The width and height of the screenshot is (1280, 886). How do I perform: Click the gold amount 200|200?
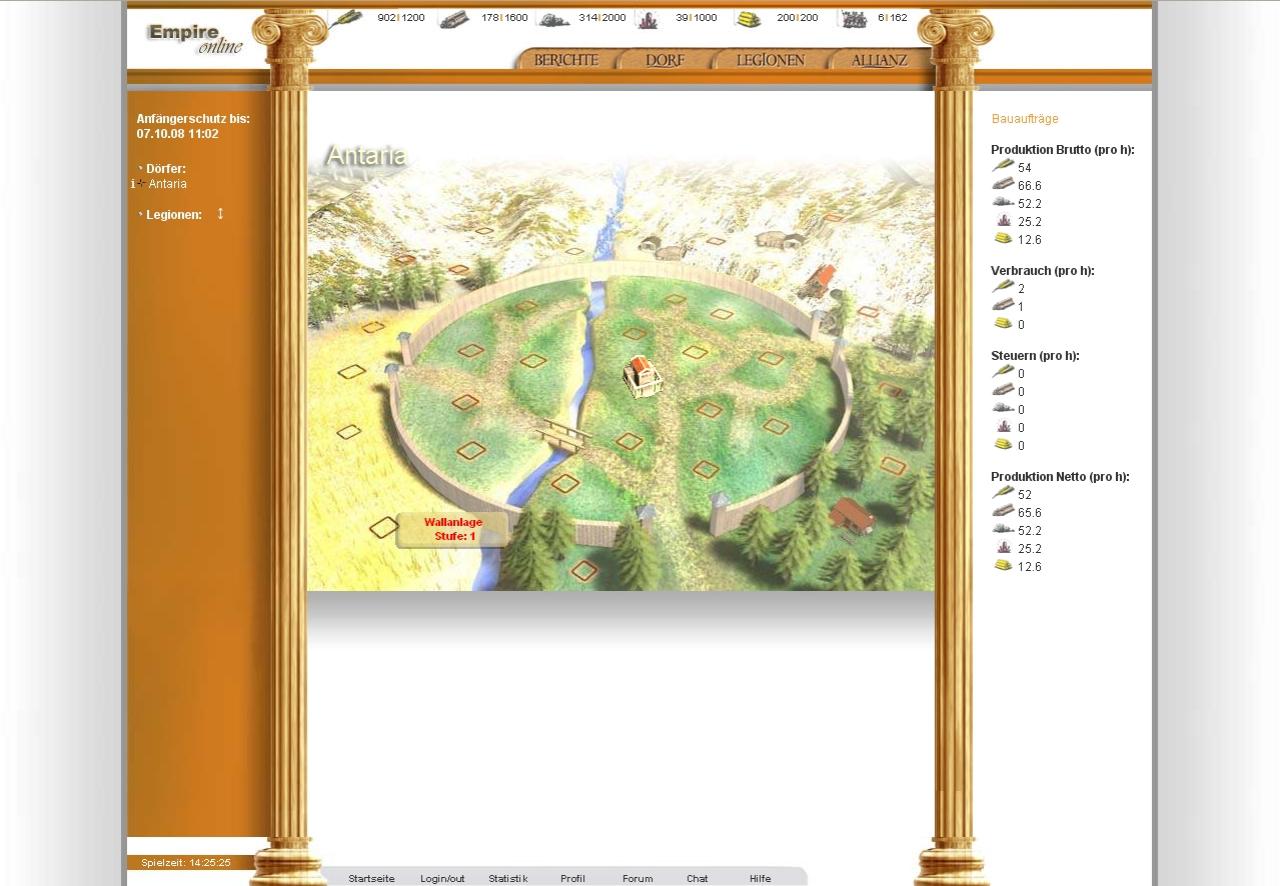click(x=797, y=18)
